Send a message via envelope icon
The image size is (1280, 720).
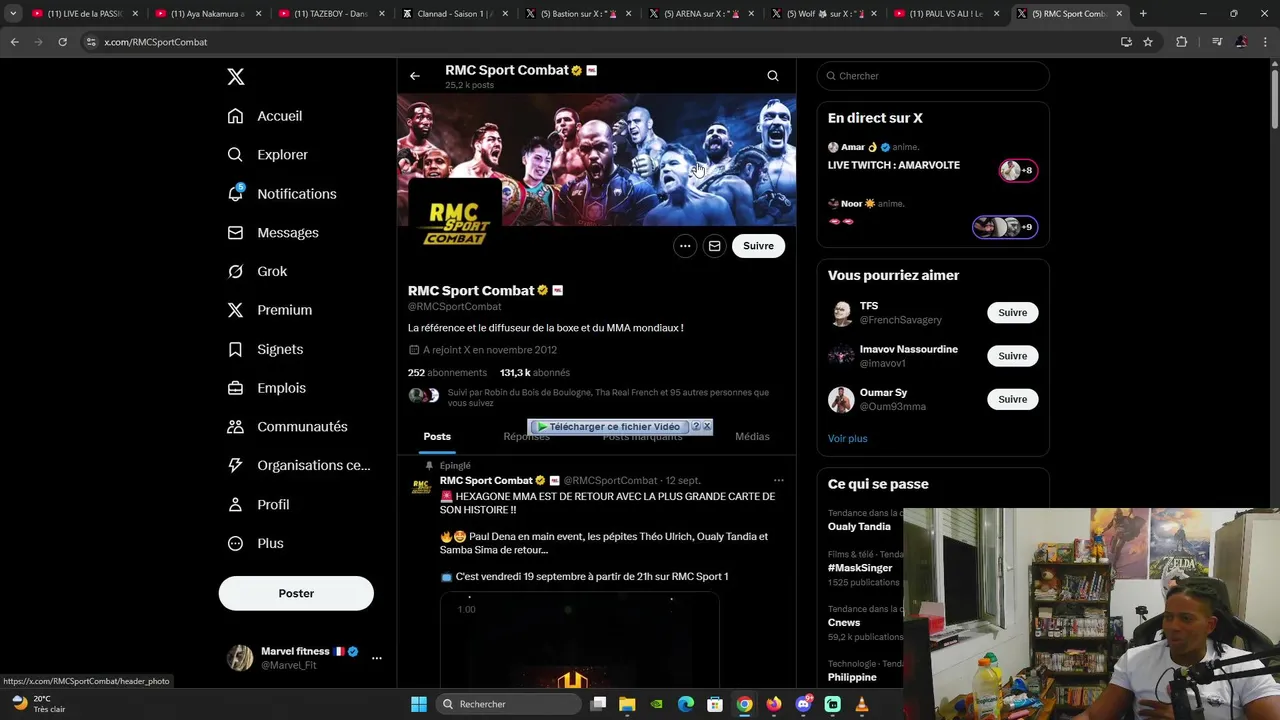pos(714,246)
